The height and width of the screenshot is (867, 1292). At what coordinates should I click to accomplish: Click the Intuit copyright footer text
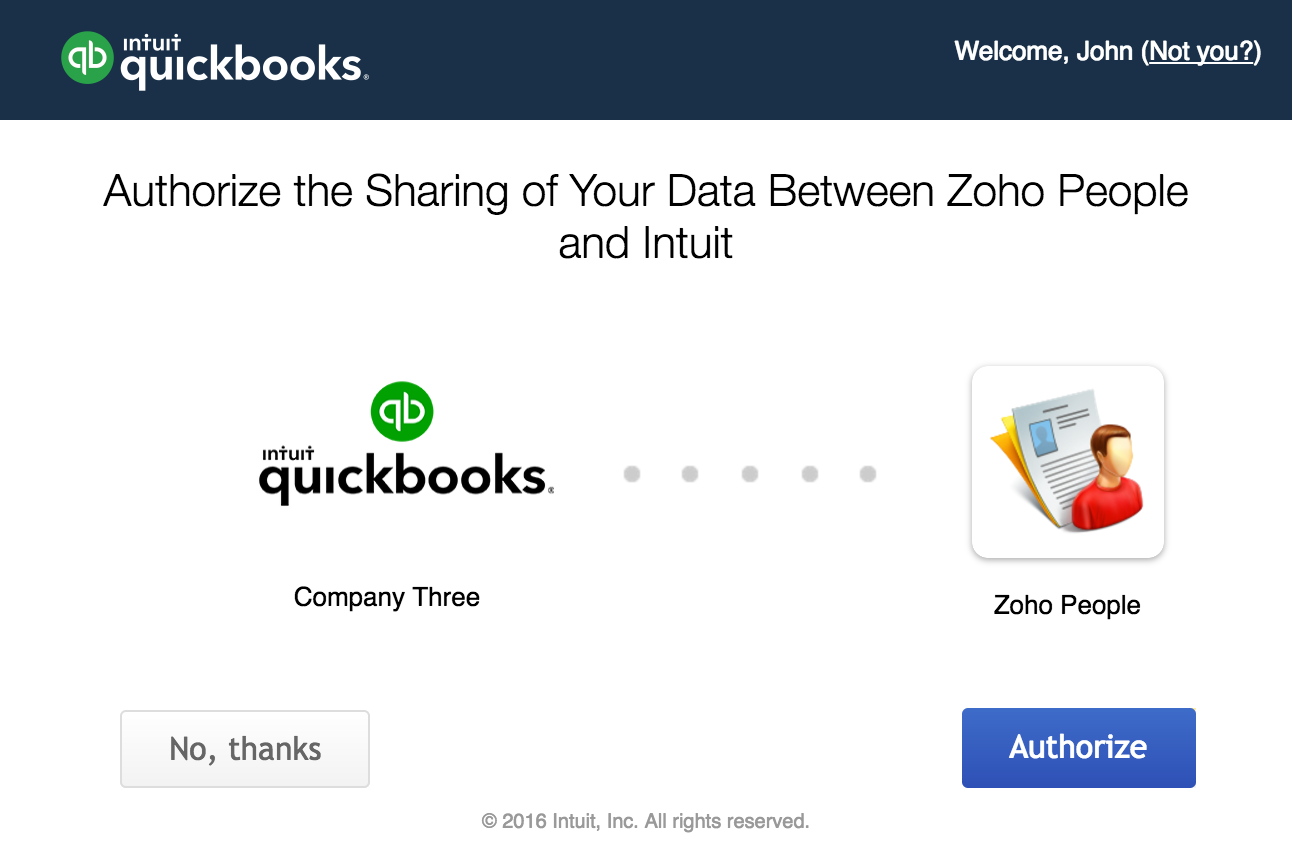click(645, 821)
